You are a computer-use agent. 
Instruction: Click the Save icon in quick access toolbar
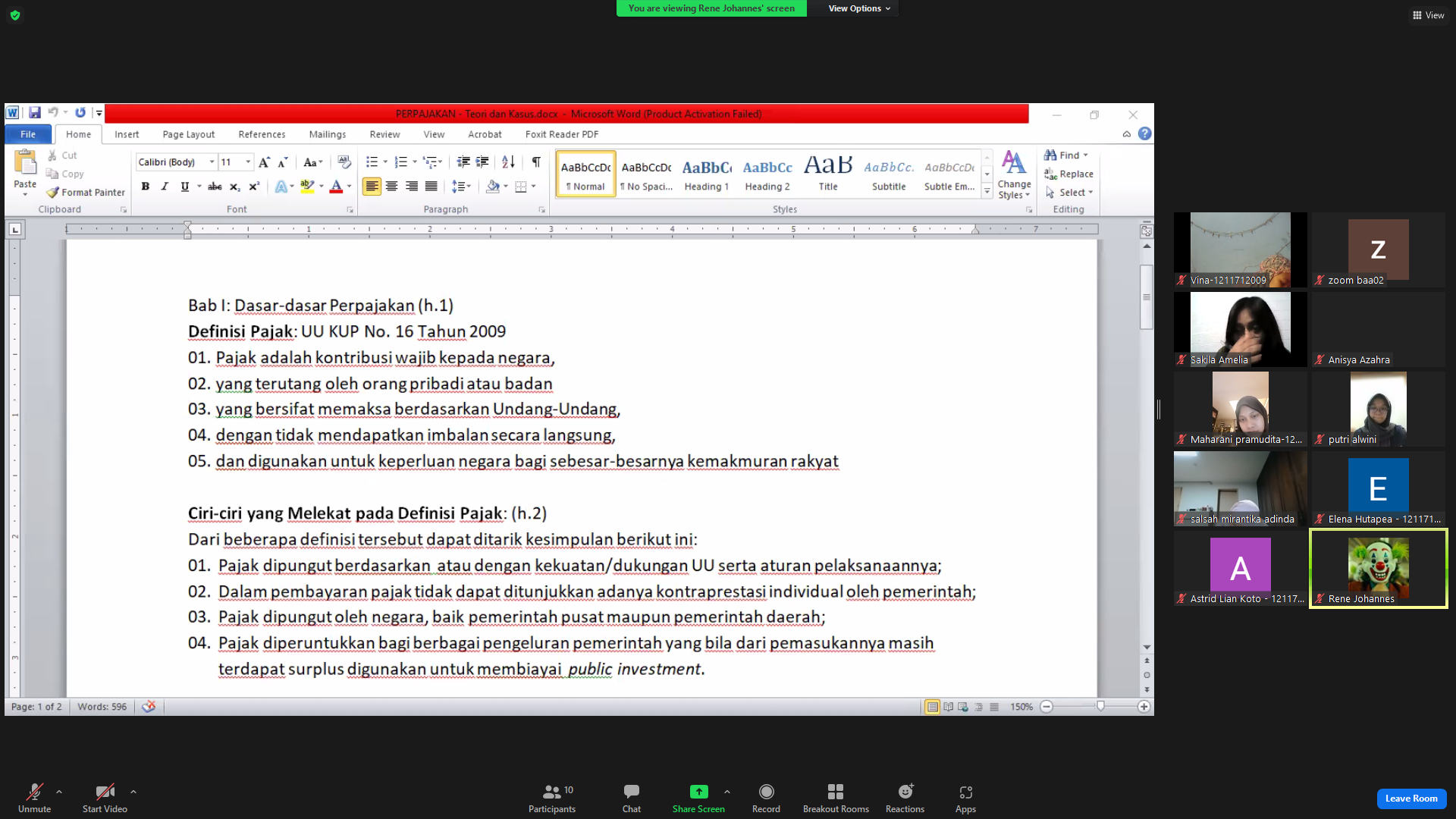click(35, 113)
